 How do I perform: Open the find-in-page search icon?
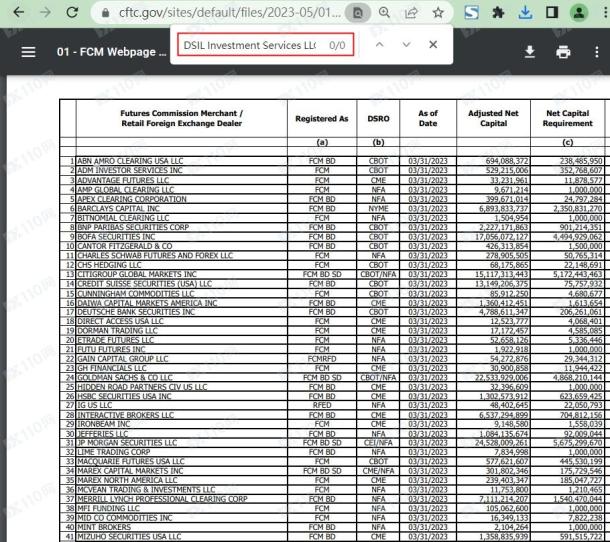[358, 13]
